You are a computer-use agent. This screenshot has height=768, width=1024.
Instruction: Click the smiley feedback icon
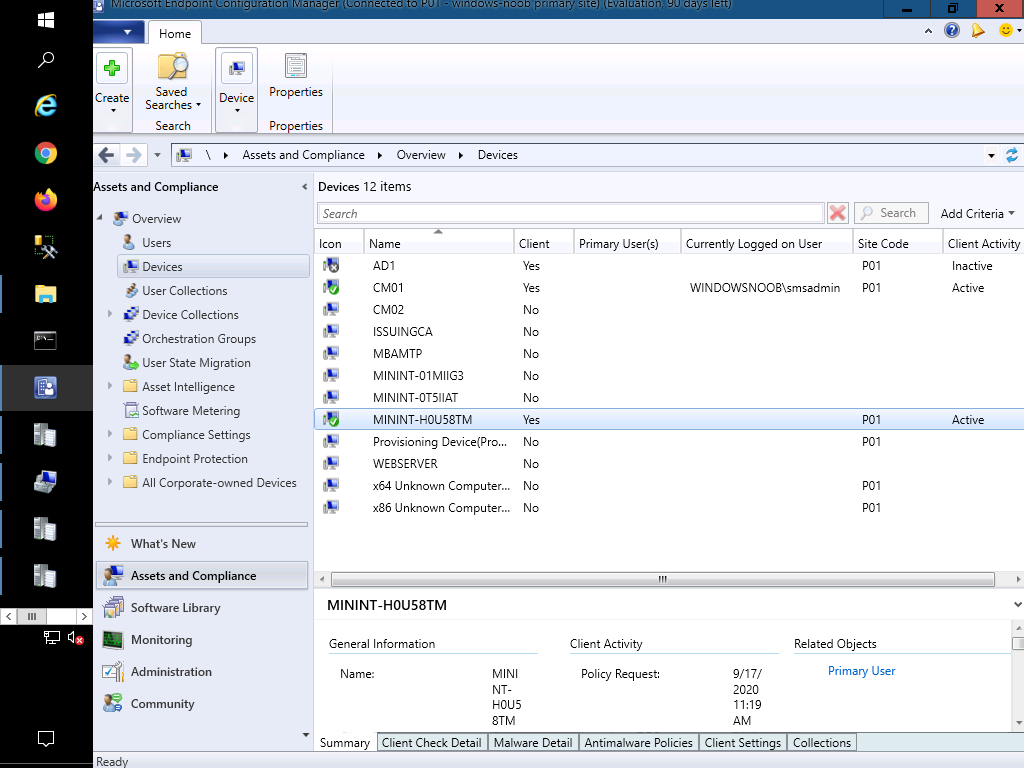click(x=1006, y=30)
